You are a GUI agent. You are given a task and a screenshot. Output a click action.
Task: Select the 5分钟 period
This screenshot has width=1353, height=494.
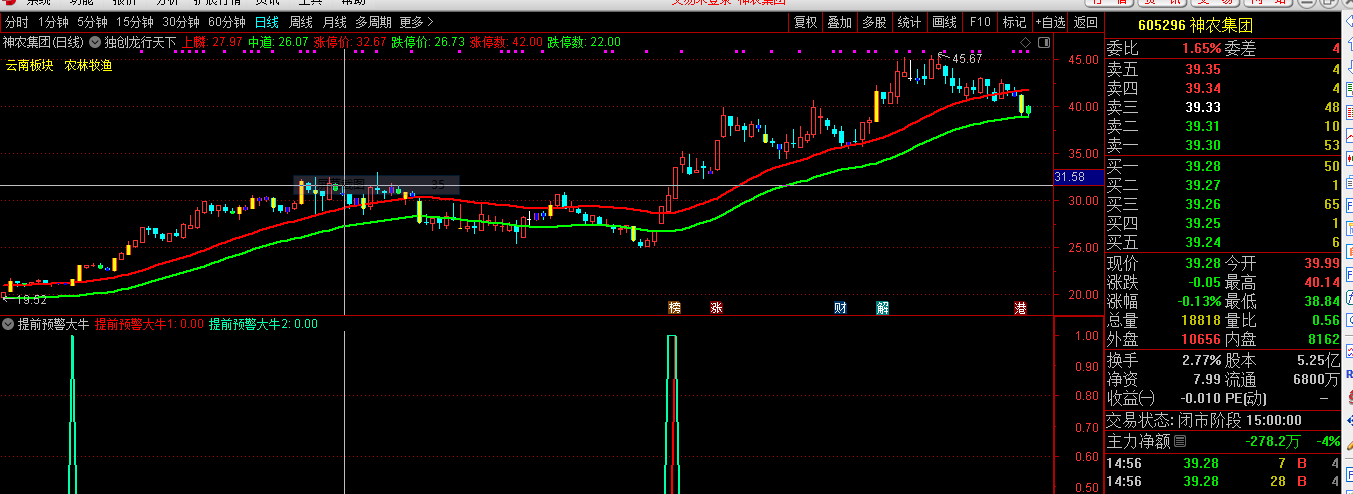[92, 22]
